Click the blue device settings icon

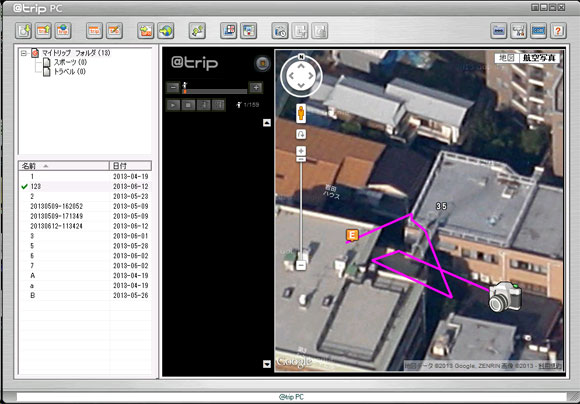[499, 31]
